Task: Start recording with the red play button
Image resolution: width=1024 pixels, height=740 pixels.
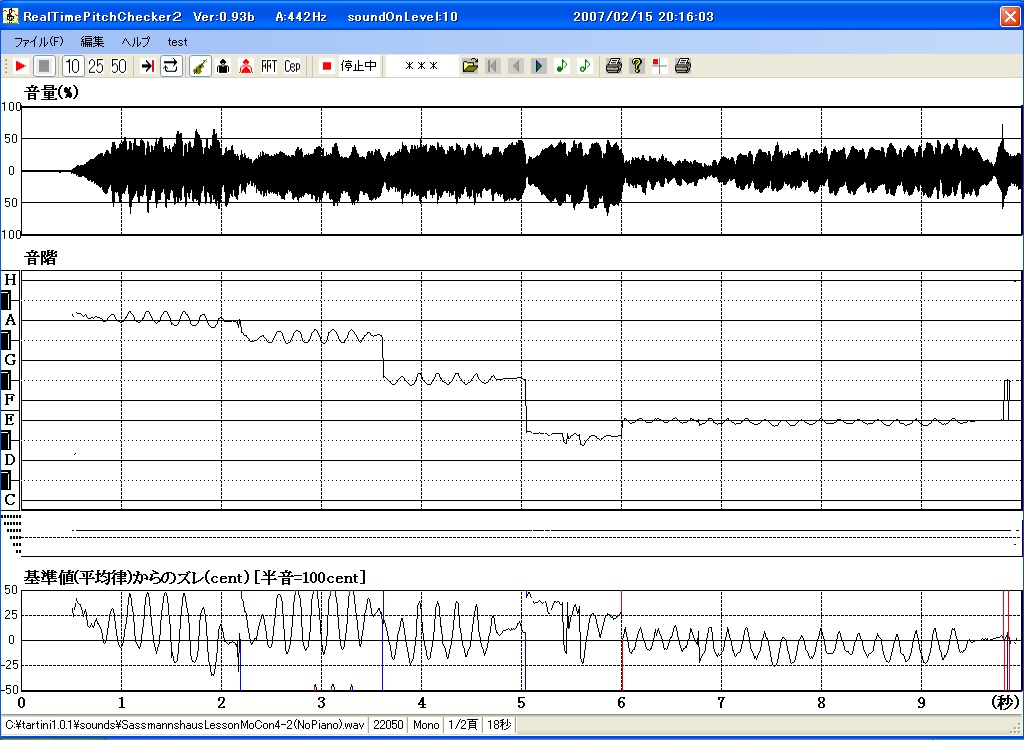Action: click(20, 66)
